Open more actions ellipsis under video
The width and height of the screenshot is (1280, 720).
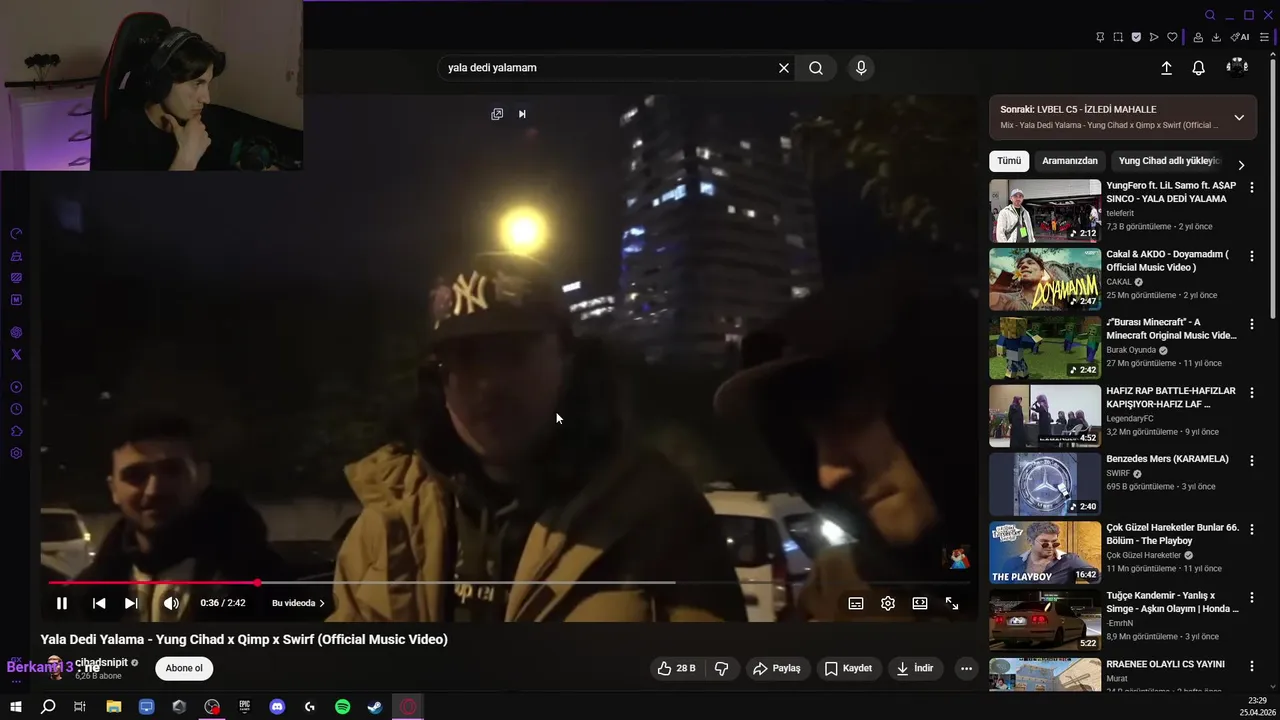tap(966, 668)
